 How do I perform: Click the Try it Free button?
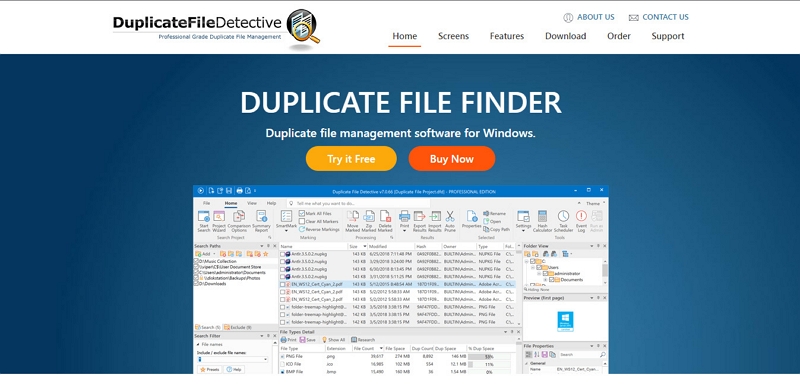tap(351, 159)
